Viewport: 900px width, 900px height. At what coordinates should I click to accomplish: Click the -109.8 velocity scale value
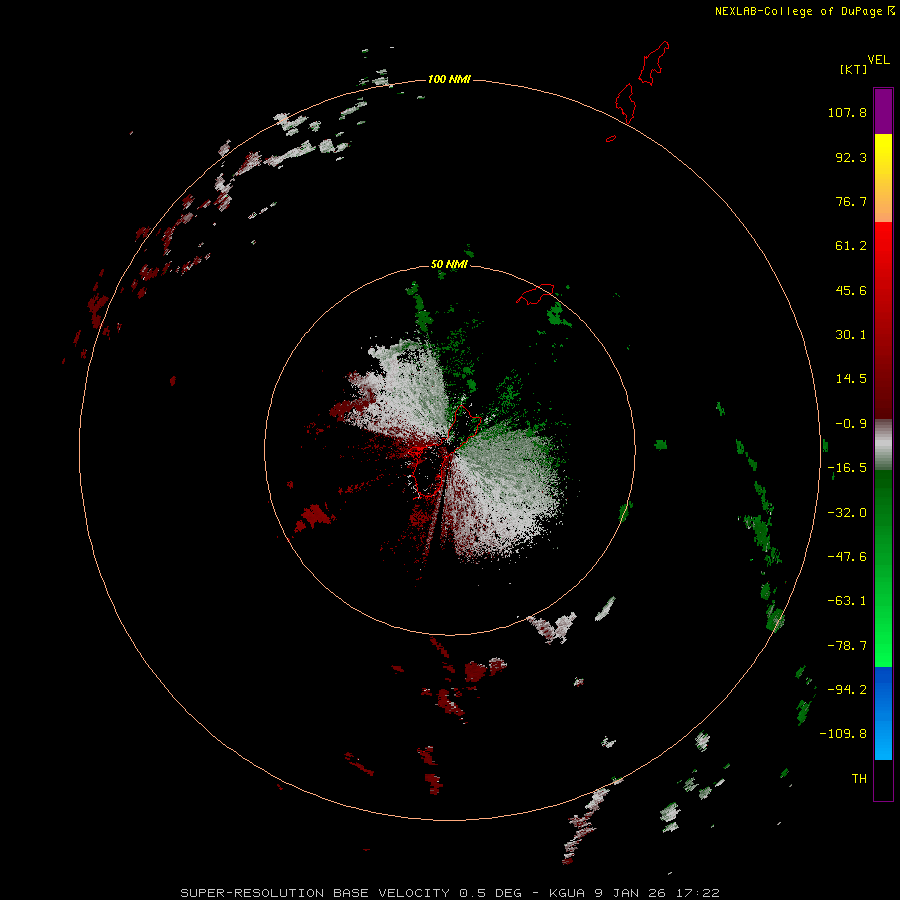[x=844, y=734]
